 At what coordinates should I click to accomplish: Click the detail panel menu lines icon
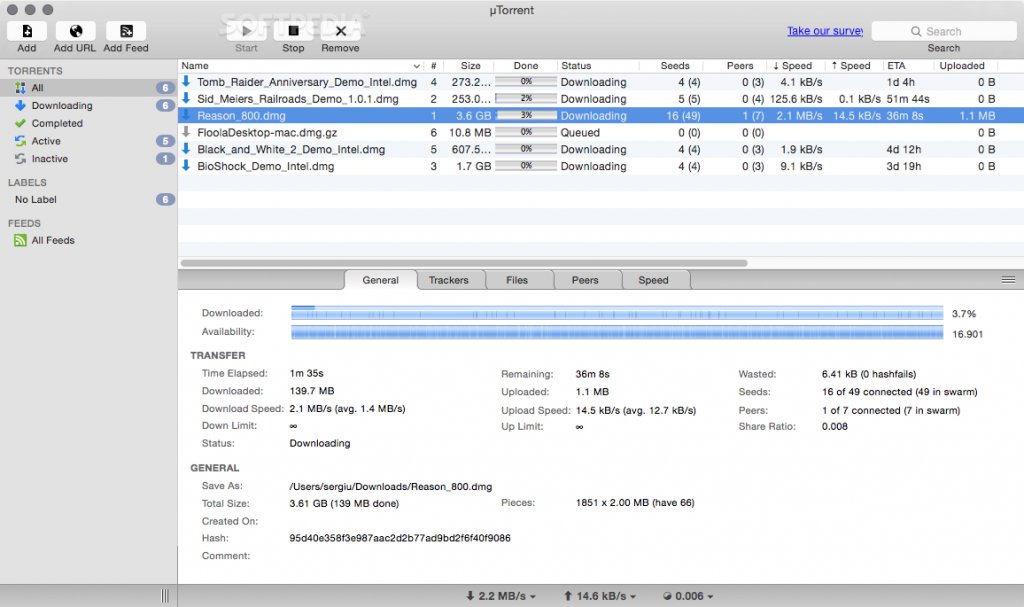pos(1008,280)
